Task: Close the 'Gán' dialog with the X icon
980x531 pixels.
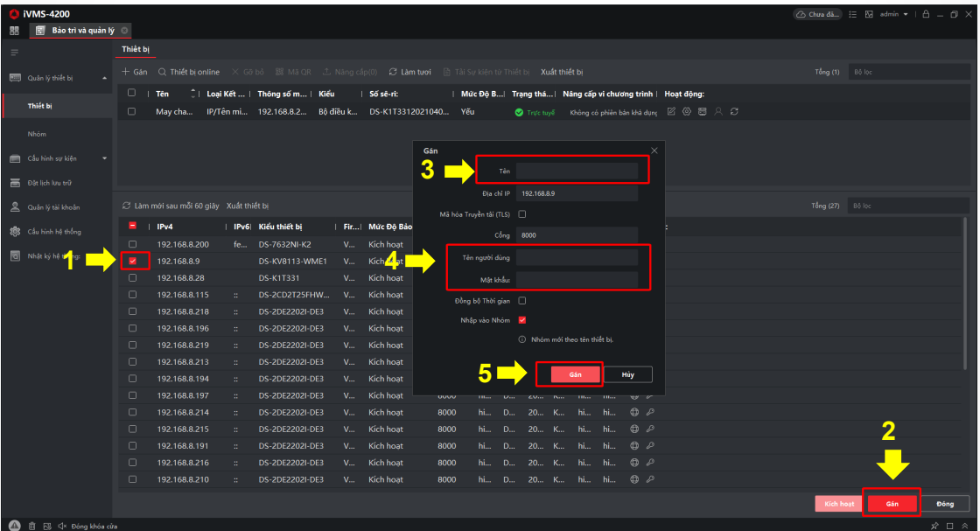Action: pos(655,150)
